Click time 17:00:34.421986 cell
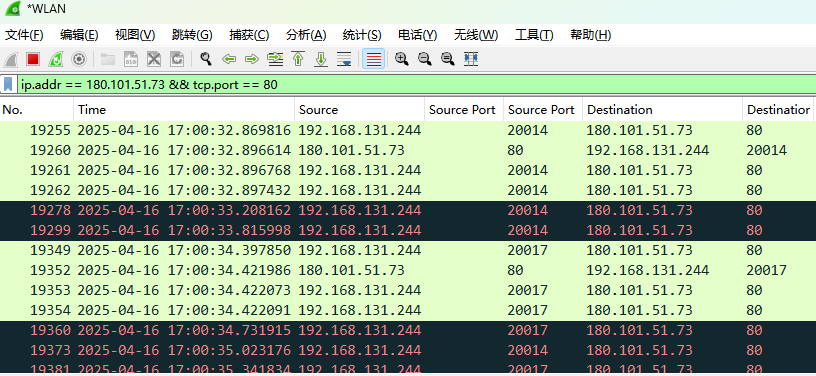The width and height of the screenshot is (816, 376). point(184,270)
